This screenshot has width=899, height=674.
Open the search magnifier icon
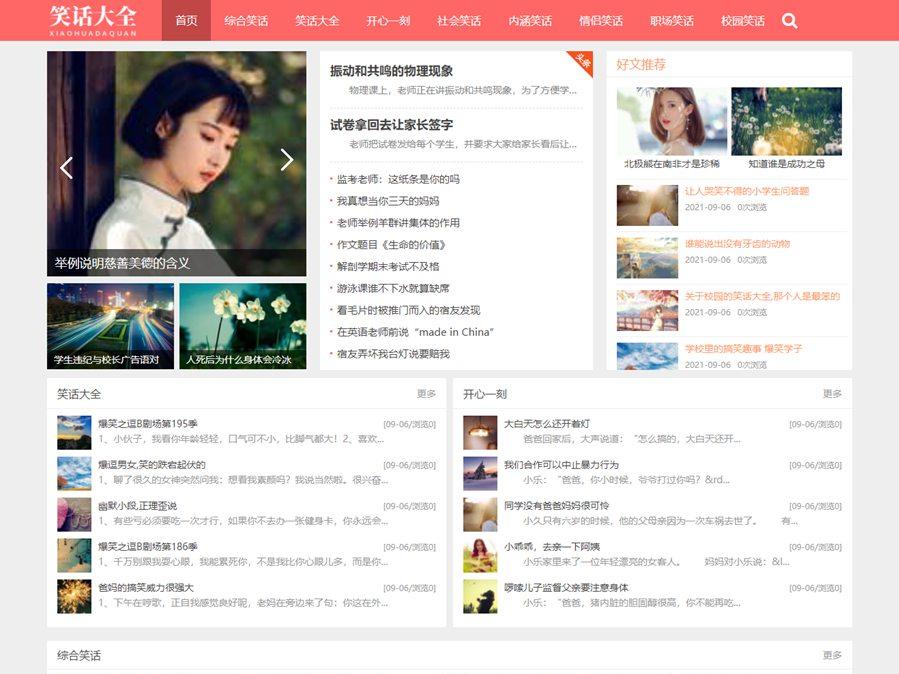(789, 21)
